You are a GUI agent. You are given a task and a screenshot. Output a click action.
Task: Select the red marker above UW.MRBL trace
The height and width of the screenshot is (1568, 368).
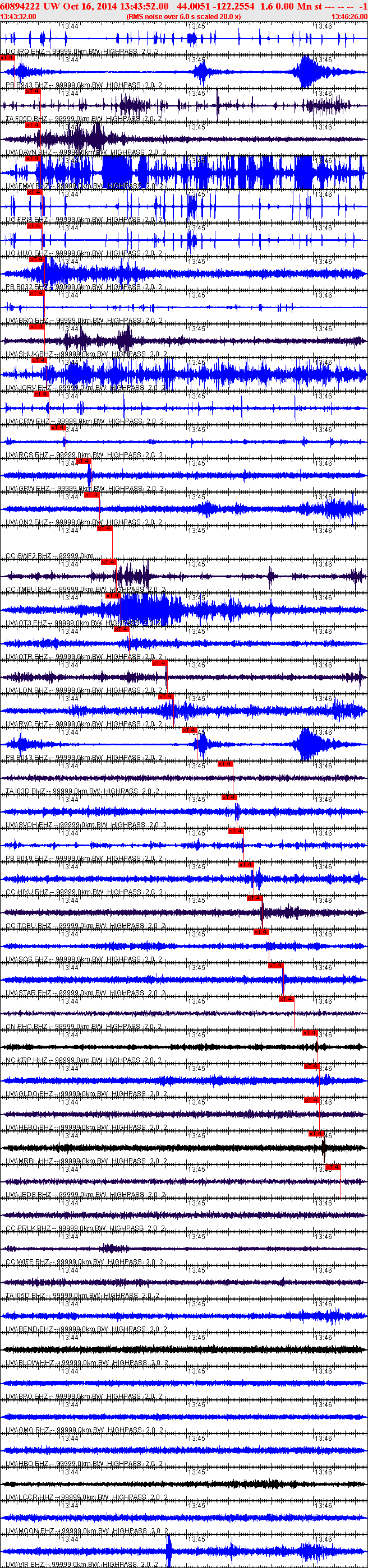click(x=316, y=1133)
